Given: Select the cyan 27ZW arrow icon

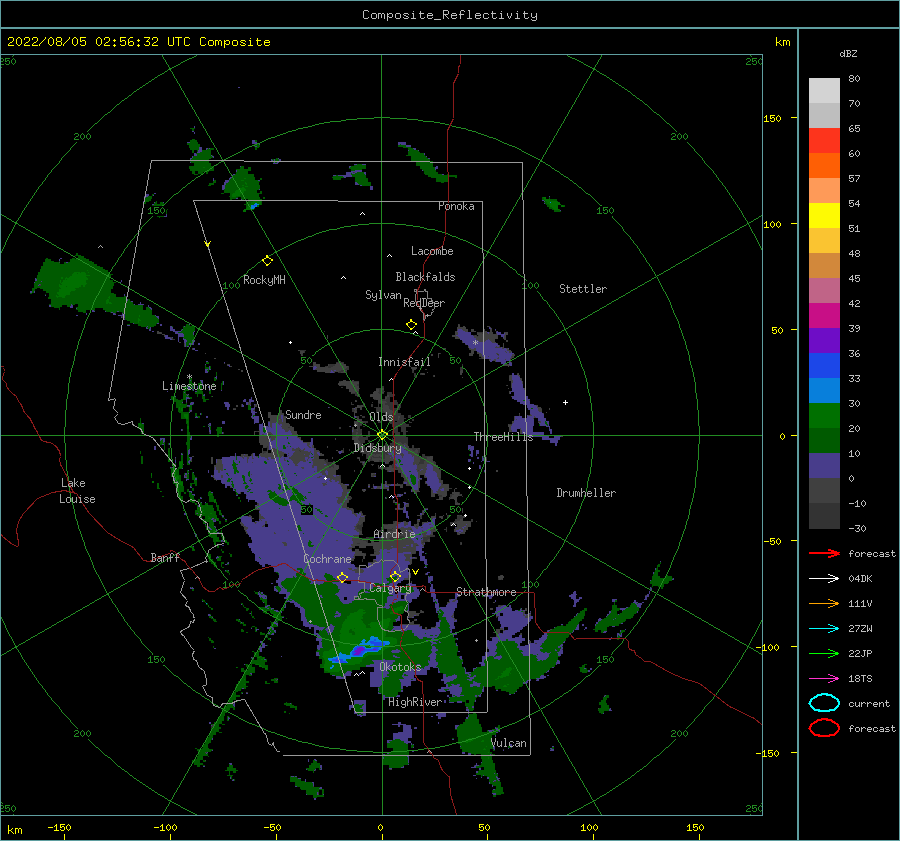Looking at the screenshot, I should pos(824,629).
